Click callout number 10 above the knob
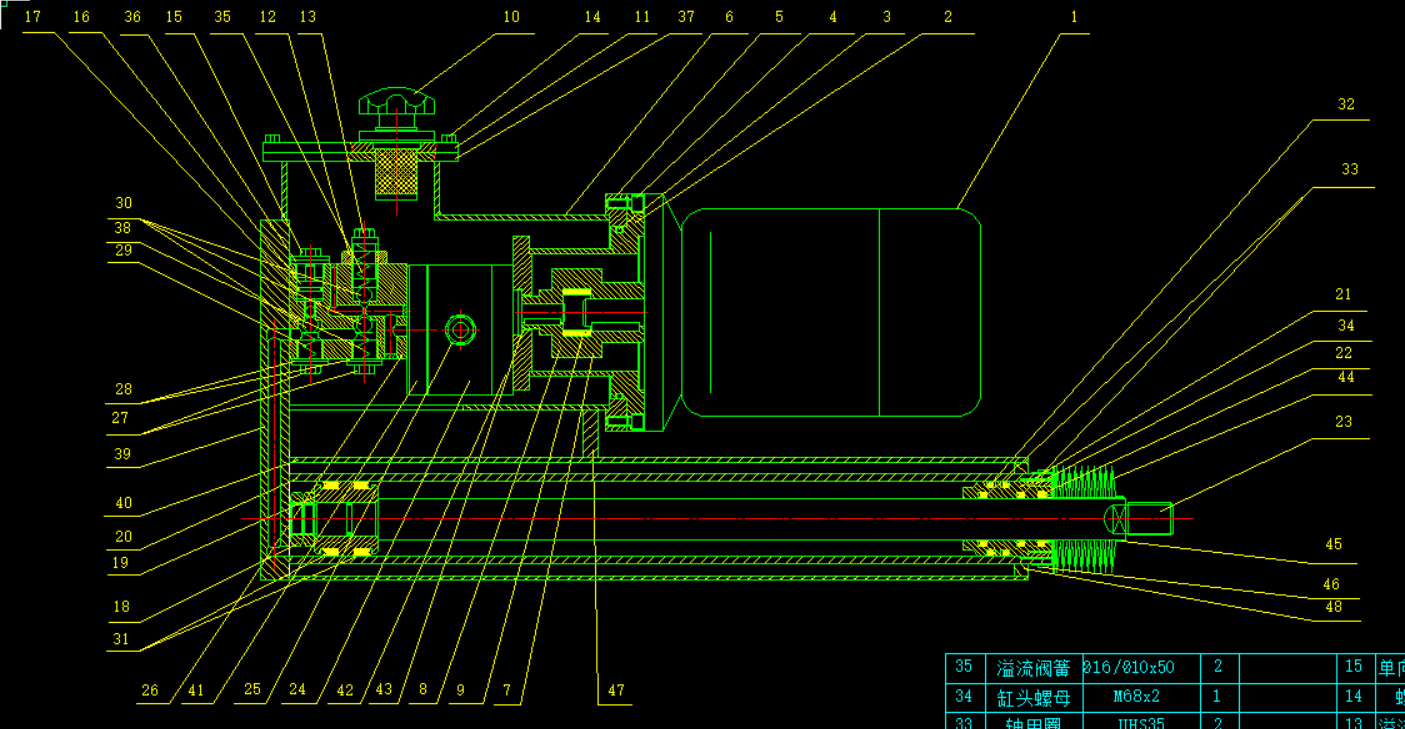 (x=511, y=17)
